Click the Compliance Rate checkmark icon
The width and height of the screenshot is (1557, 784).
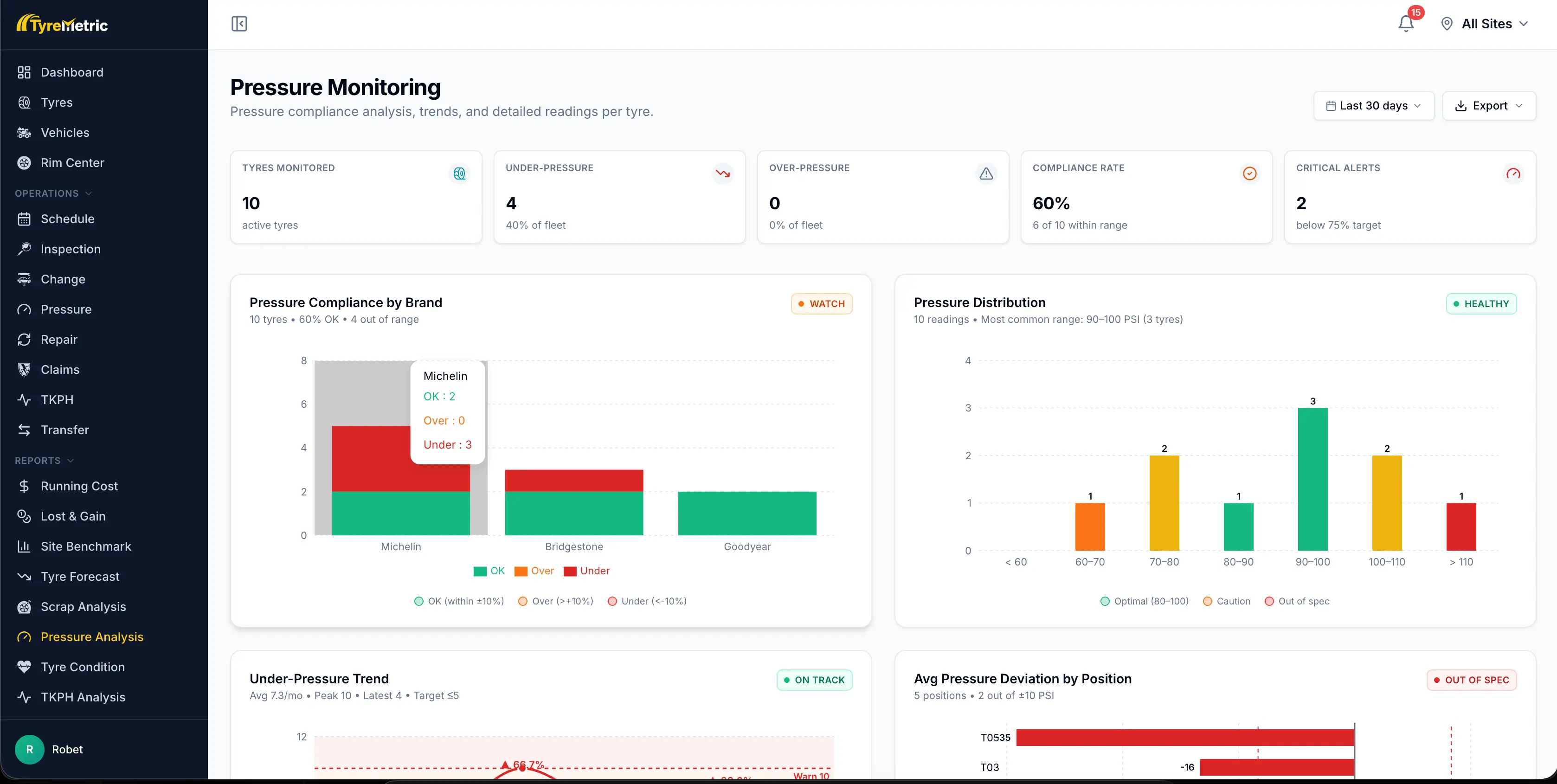click(x=1250, y=174)
